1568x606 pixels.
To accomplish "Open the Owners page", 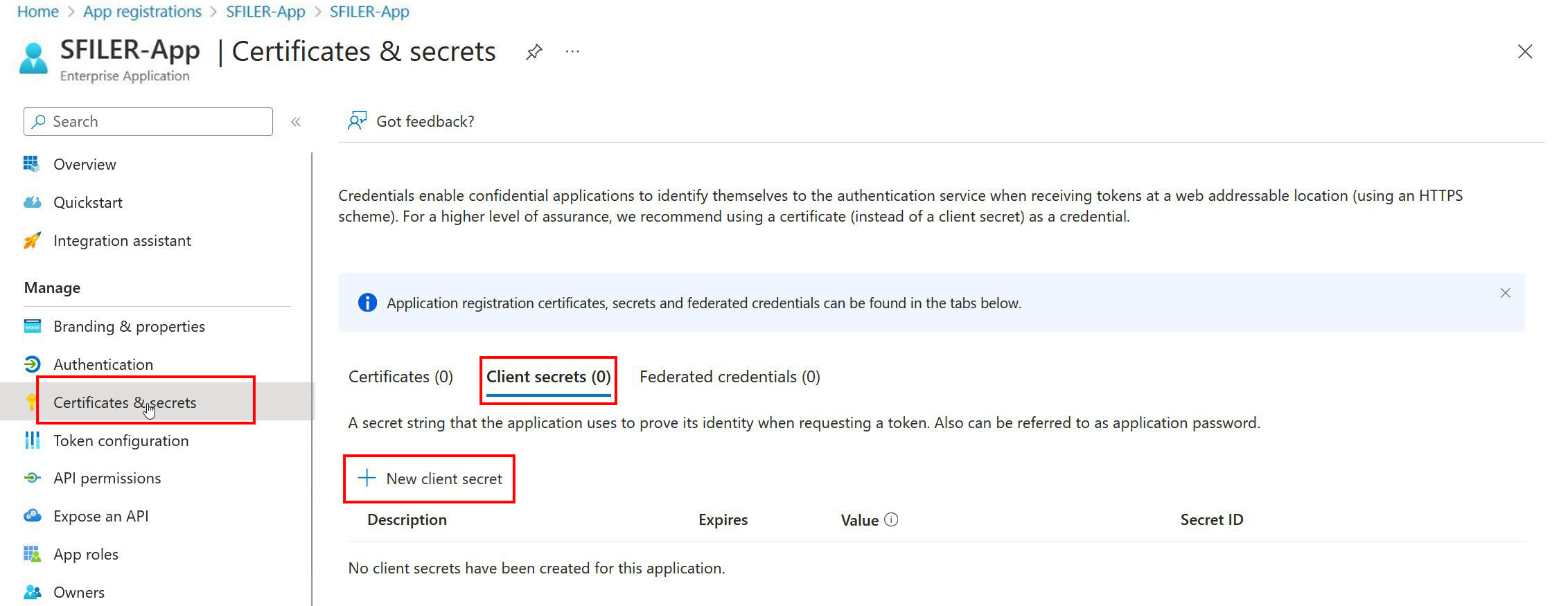I will [79, 592].
